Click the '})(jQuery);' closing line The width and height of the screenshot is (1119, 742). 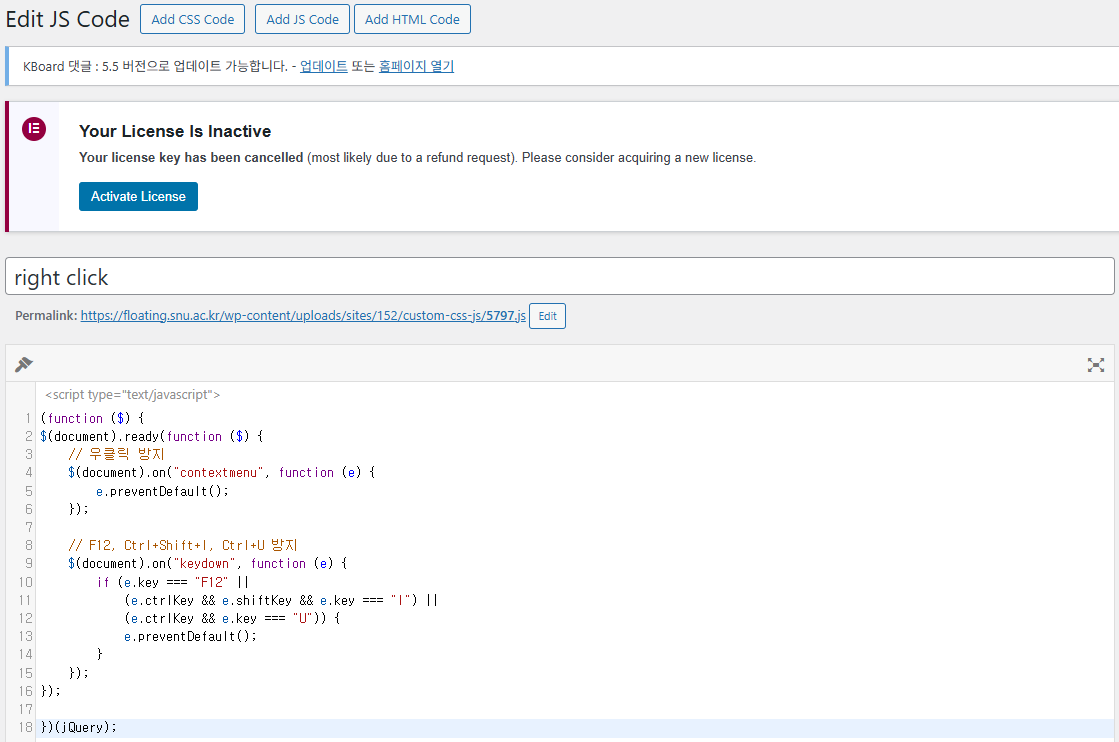[79, 727]
